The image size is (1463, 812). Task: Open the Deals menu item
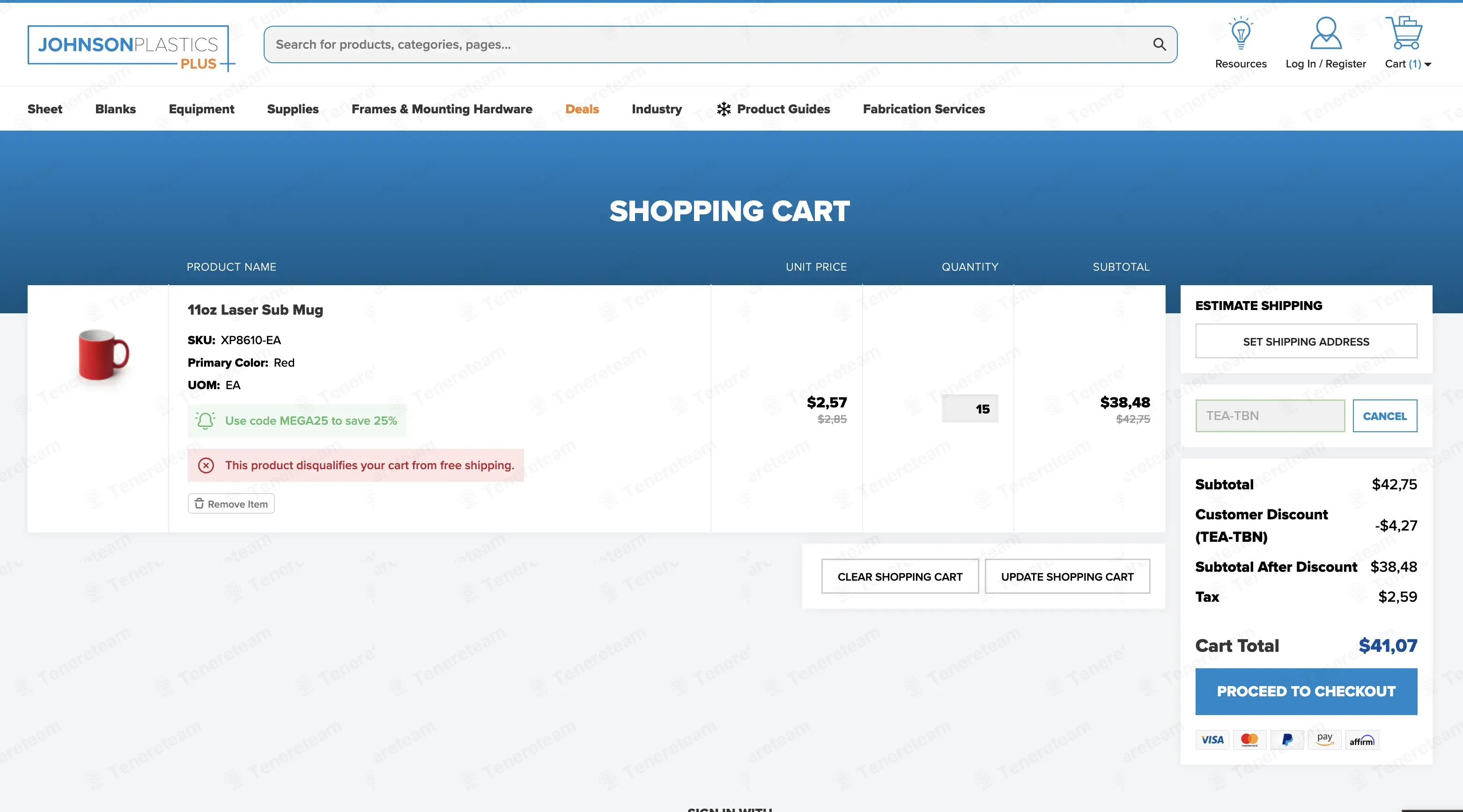pos(582,109)
